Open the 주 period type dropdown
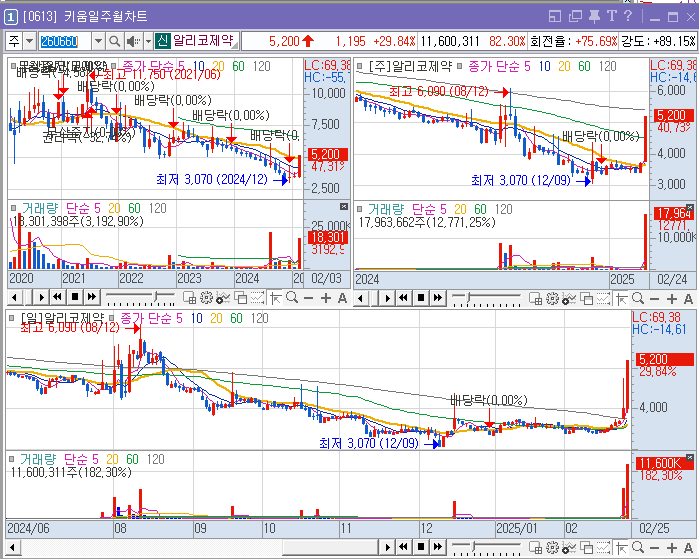This screenshot has width=699, height=559. pos(29,41)
